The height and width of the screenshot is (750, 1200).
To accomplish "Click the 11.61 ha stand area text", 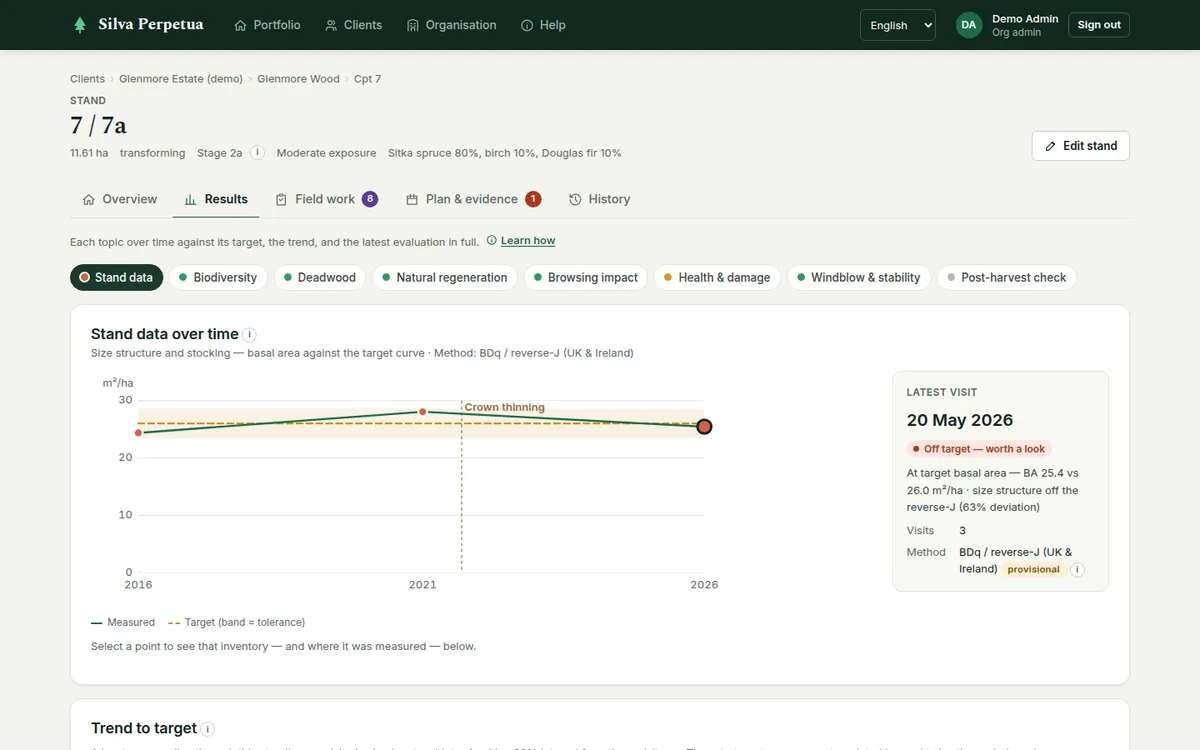I will [x=89, y=153].
